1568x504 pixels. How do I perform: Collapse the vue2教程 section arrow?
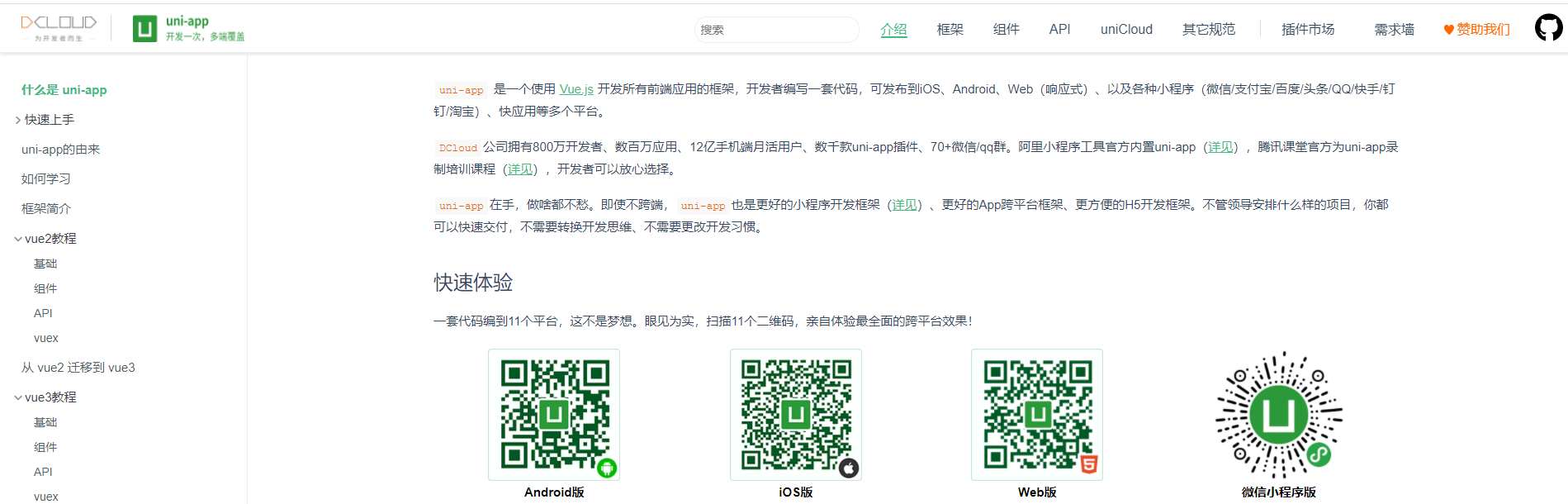coord(18,239)
